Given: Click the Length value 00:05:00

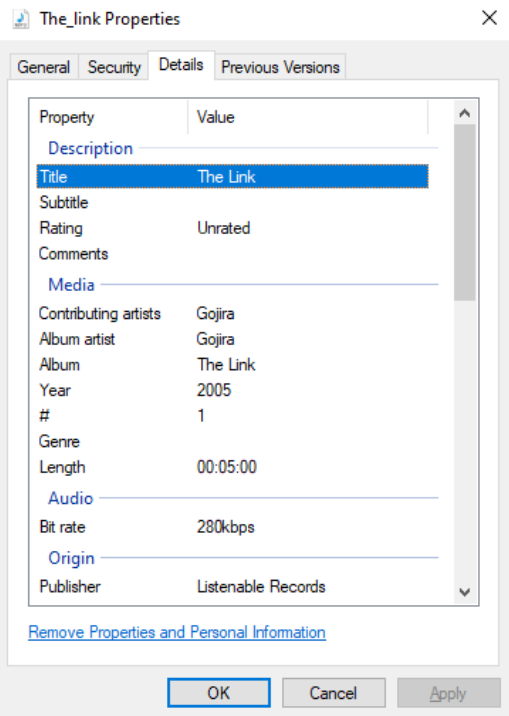Looking at the screenshot, I should click(227, 467).
